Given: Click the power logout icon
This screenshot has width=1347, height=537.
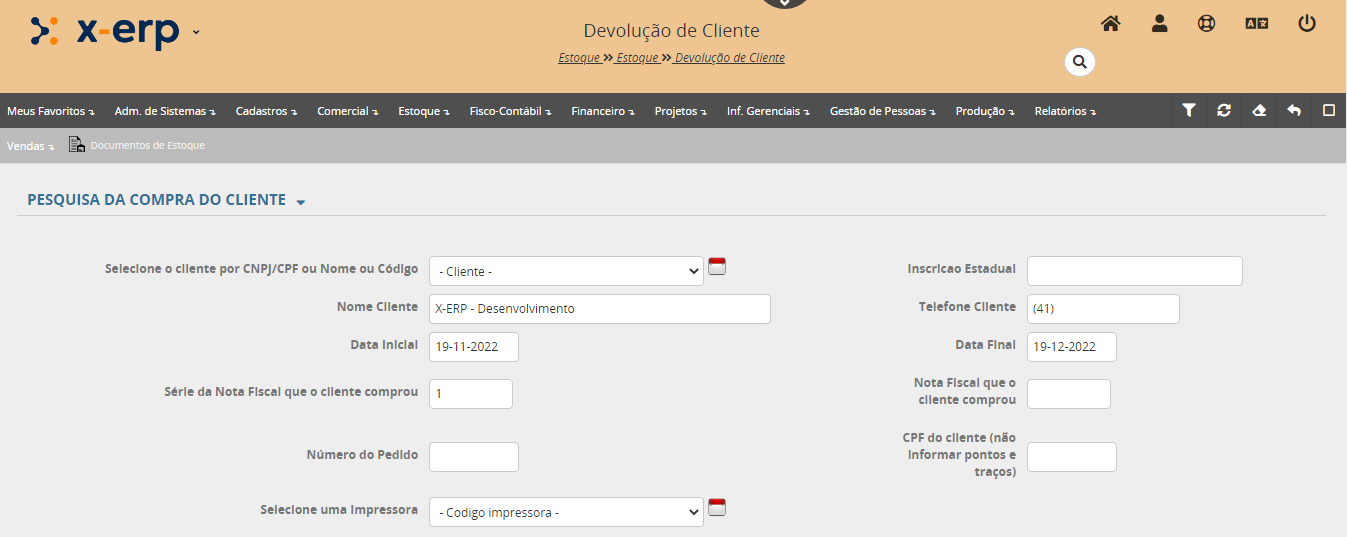Looking at the screenshot, I should click(x=1306, y=24).
